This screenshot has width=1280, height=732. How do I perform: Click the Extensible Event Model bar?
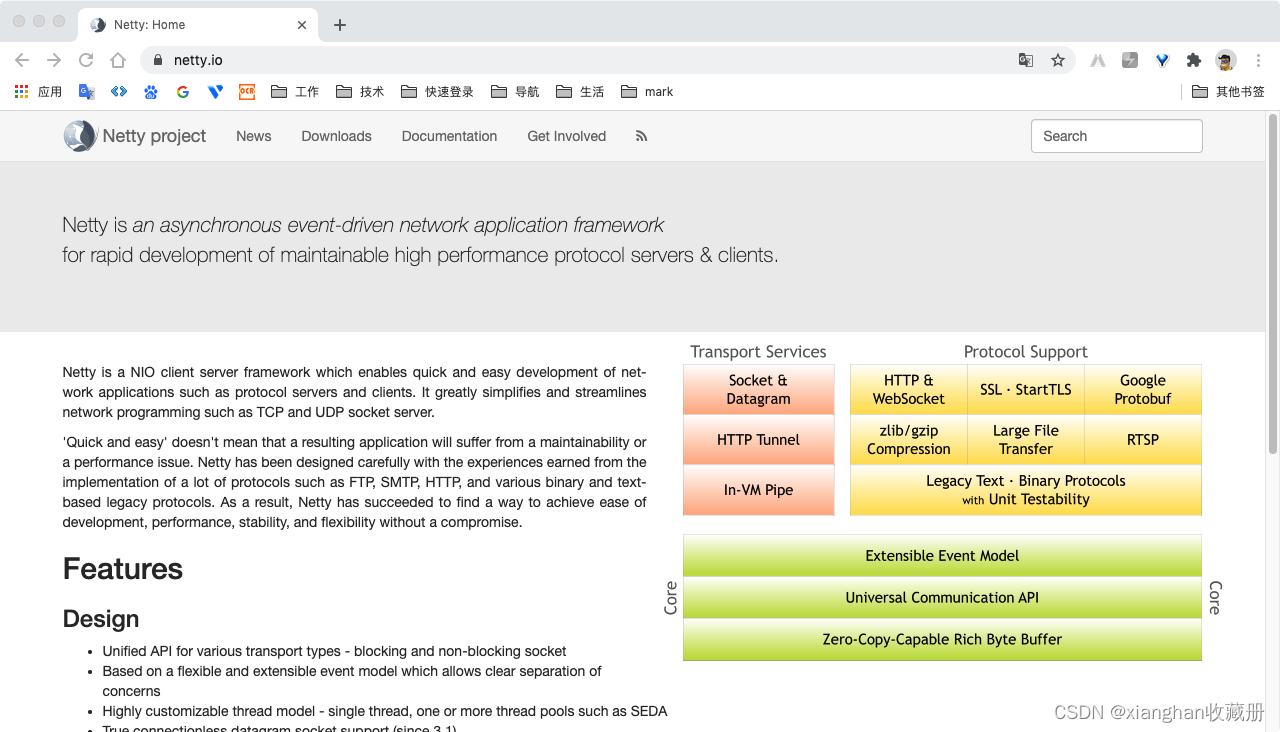(x=942, y=556)
